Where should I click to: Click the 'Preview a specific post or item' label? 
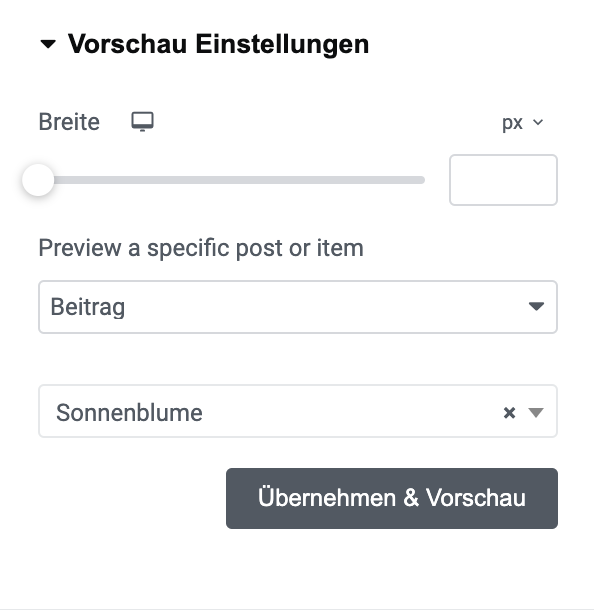[x=201, y=248]
